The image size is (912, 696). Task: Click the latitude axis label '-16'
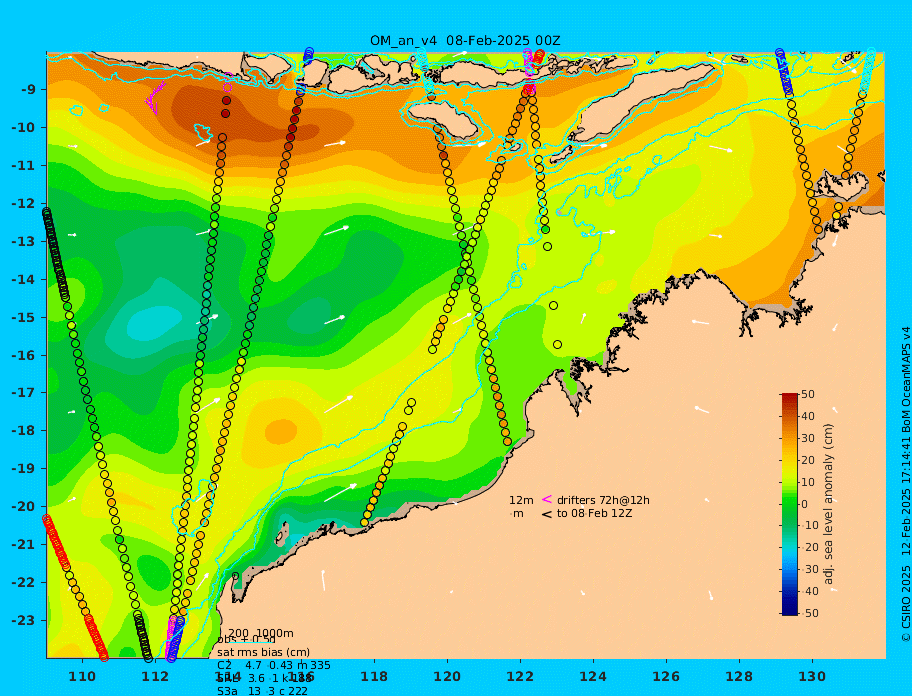[24, 355]
